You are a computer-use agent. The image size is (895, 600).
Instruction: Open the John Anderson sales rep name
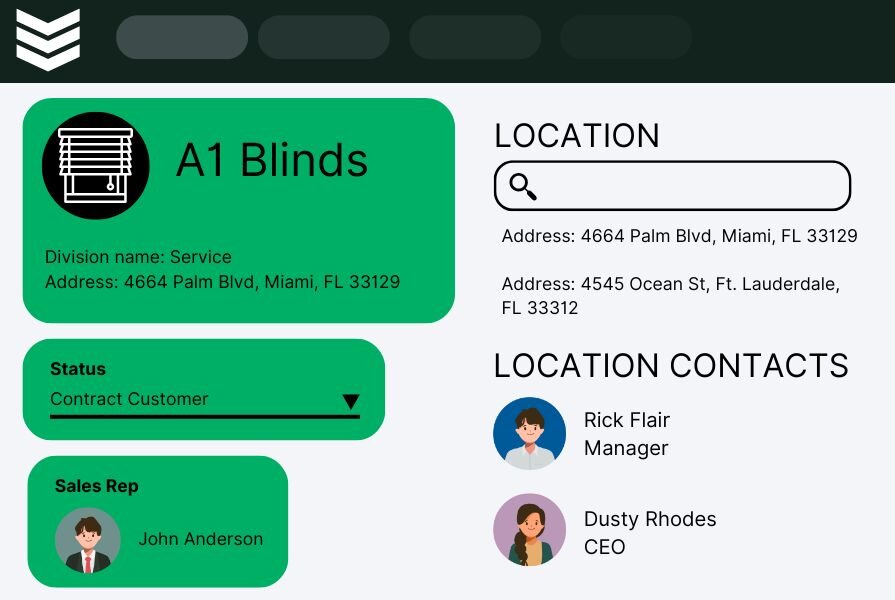(201, 539)
